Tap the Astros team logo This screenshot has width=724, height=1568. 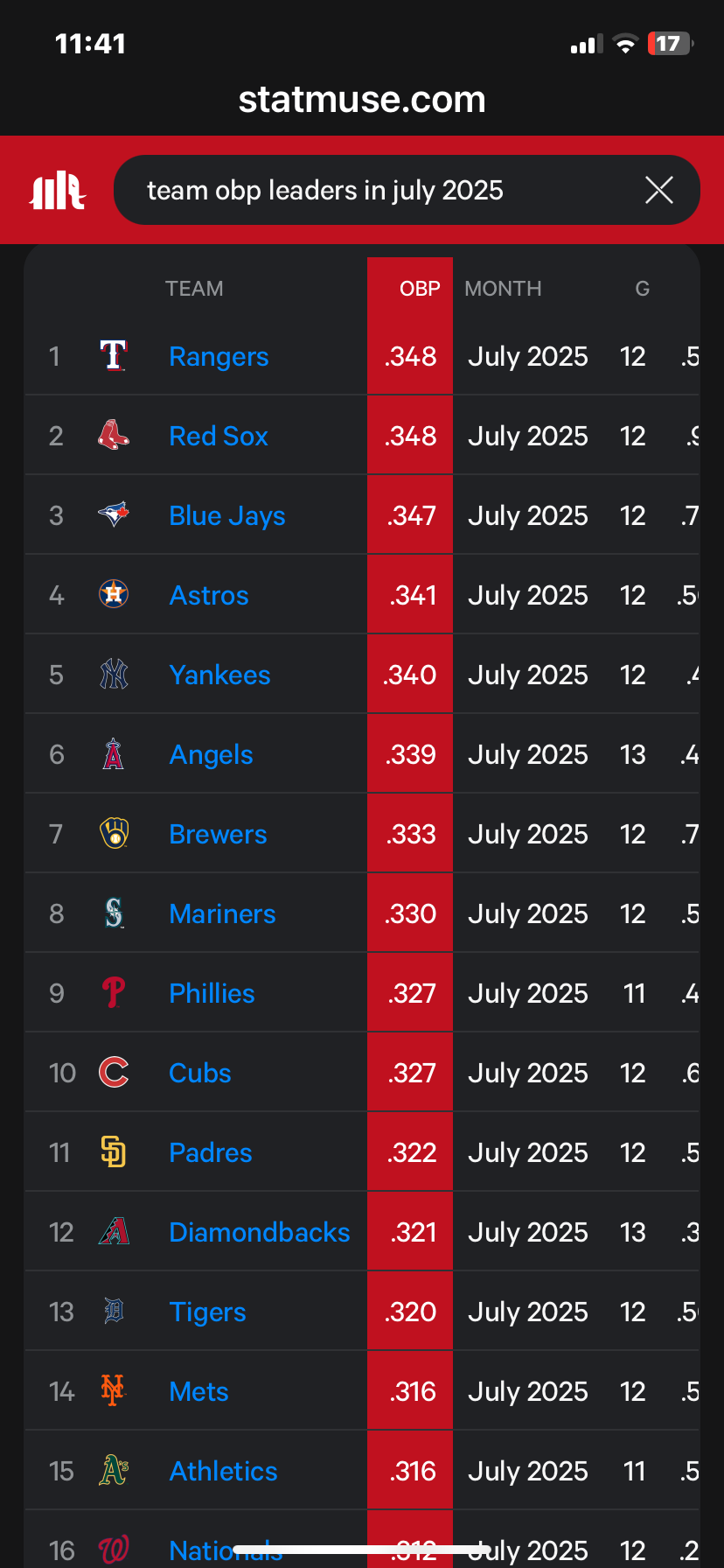tap(114, 595)
